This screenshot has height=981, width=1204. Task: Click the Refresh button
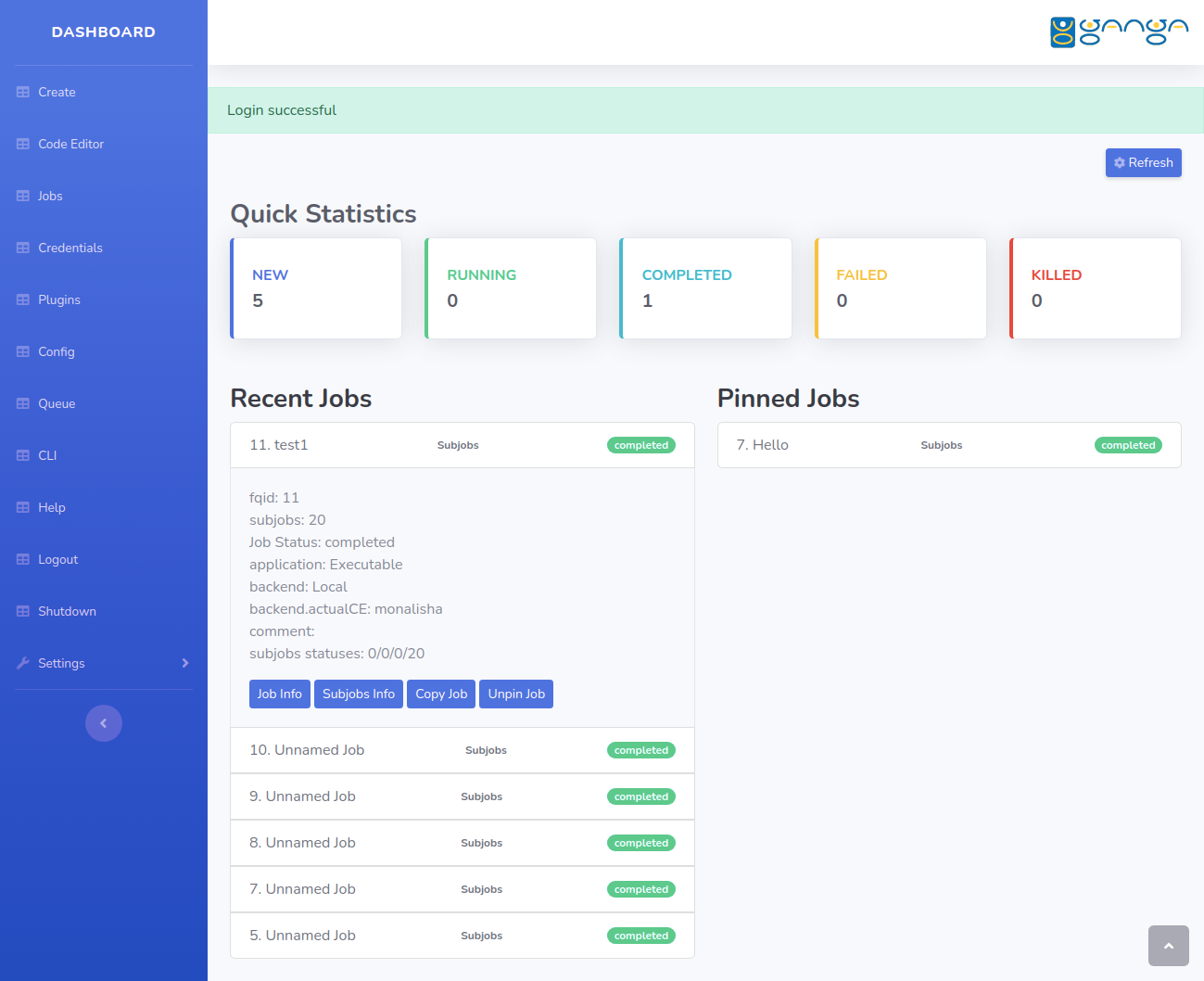tap(1143, 162)
